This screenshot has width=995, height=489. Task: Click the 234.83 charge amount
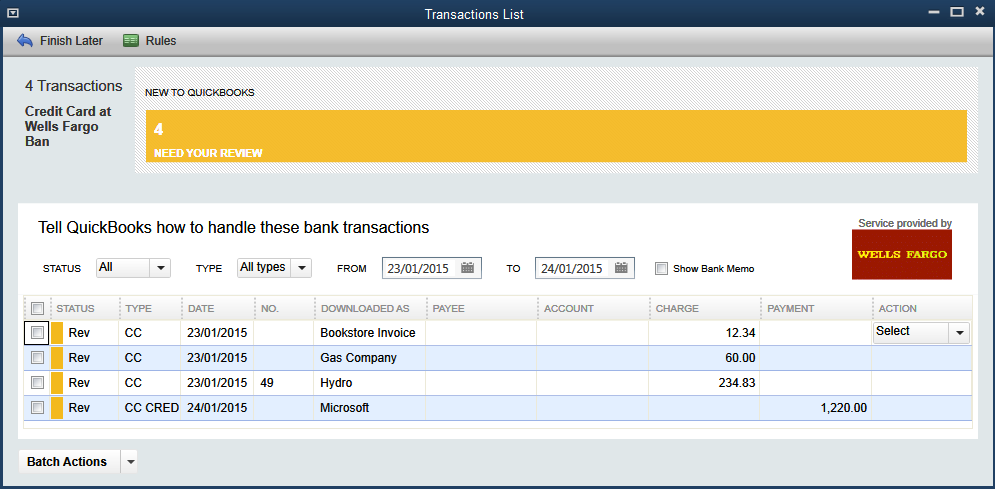737,383
